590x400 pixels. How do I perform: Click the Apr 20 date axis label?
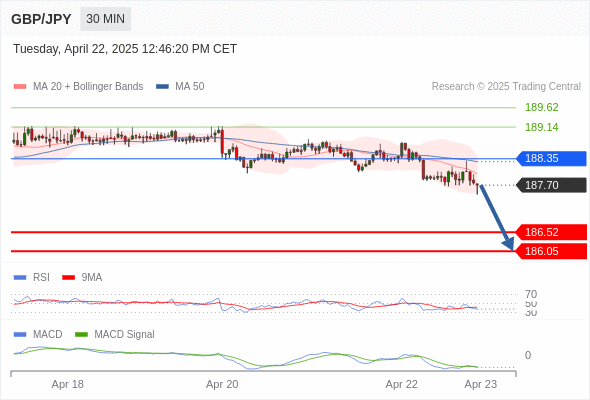click(222, 384)
